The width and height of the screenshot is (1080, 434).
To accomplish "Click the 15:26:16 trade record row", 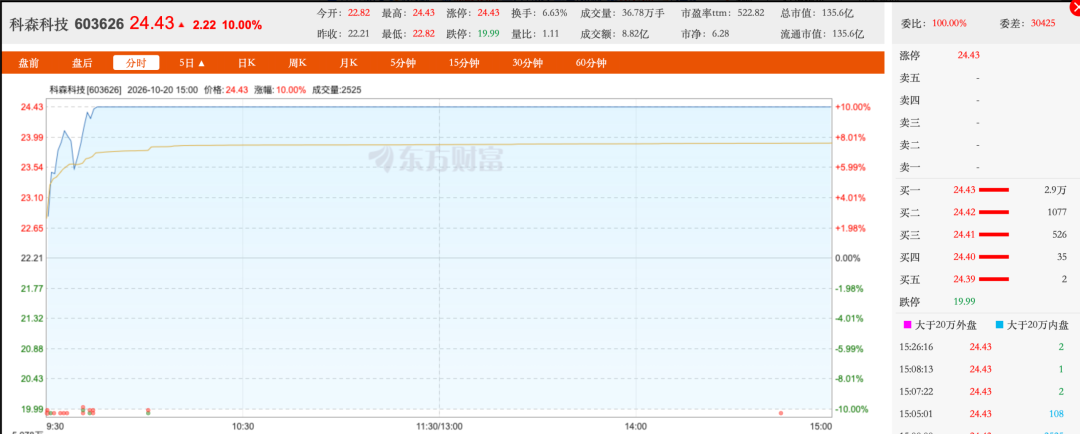I will tap(984, 347).
